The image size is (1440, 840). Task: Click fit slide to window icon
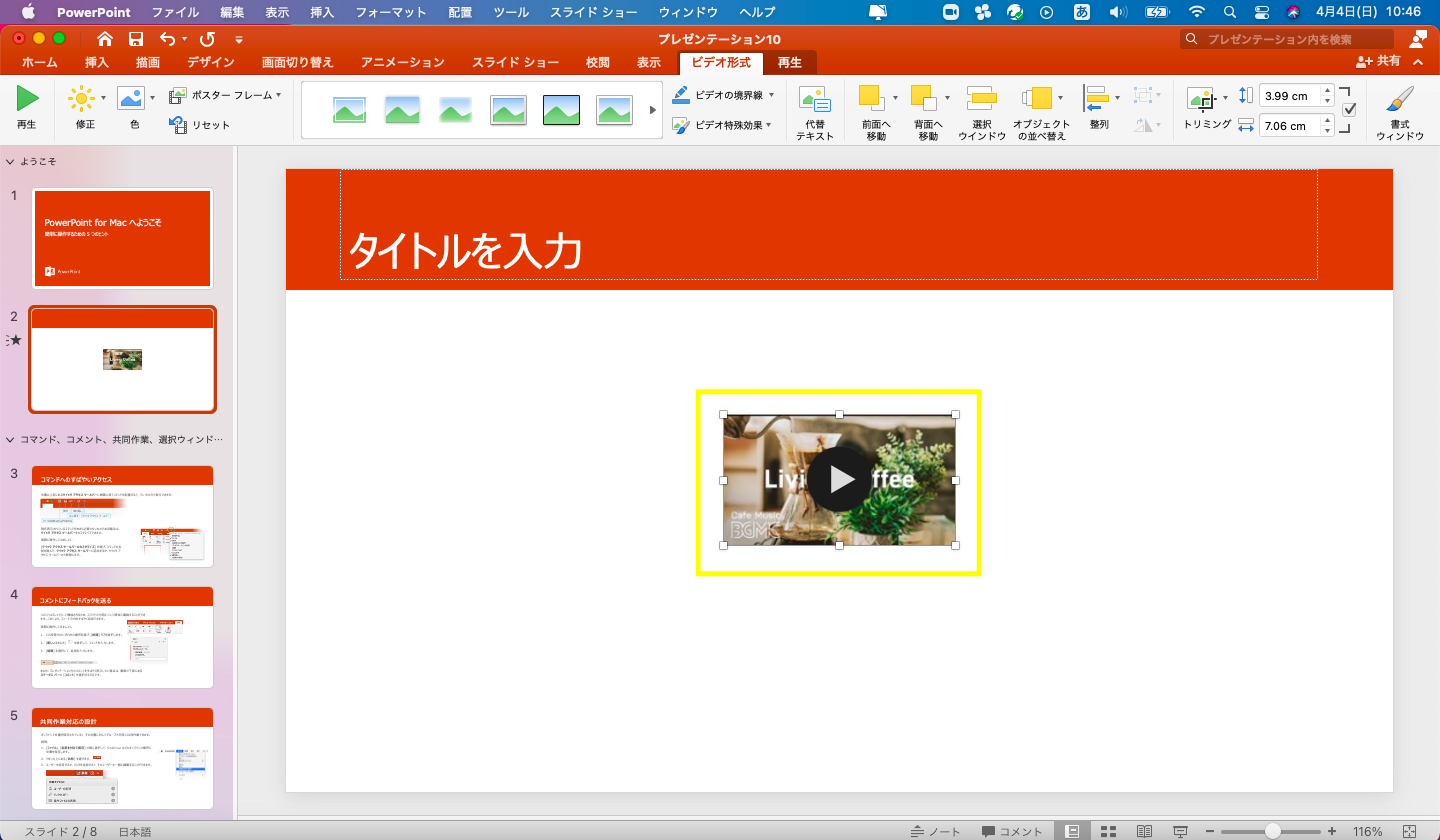click(x=1410, y=831)
